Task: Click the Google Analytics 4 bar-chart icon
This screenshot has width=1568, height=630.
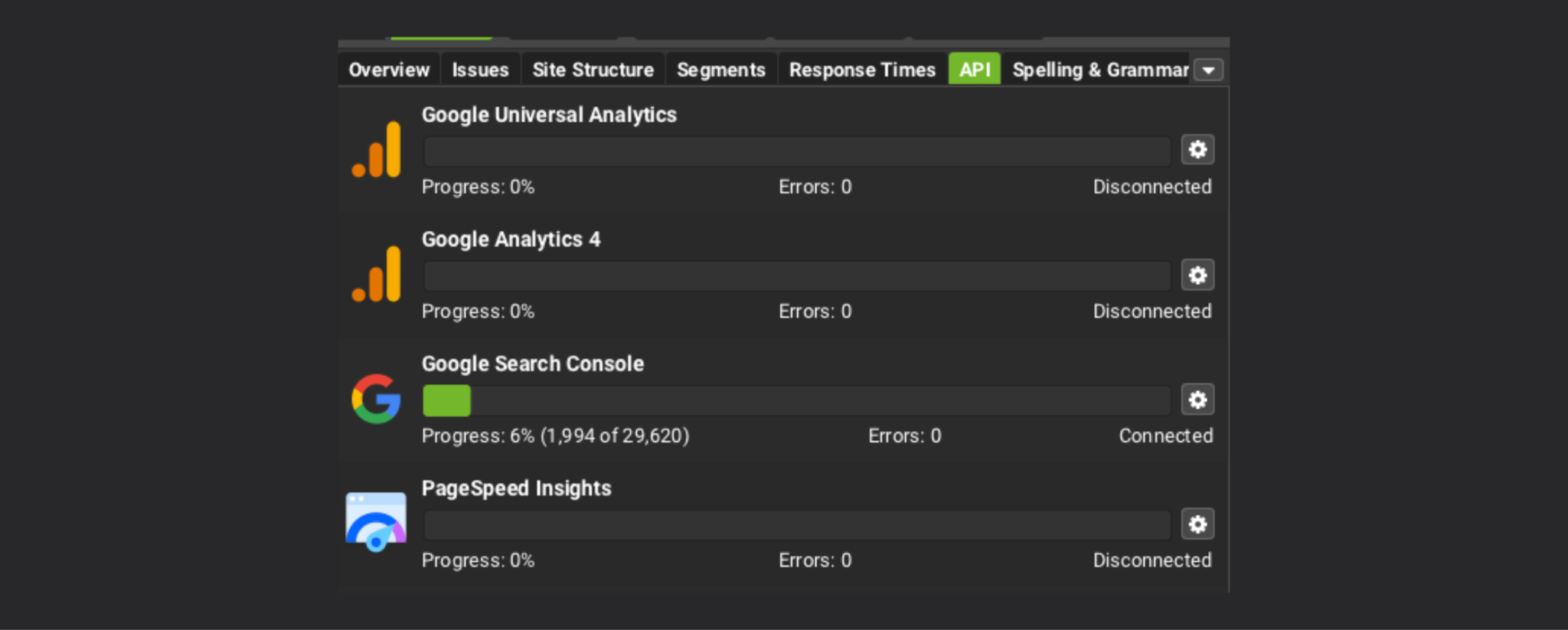Action: point(376,274)
